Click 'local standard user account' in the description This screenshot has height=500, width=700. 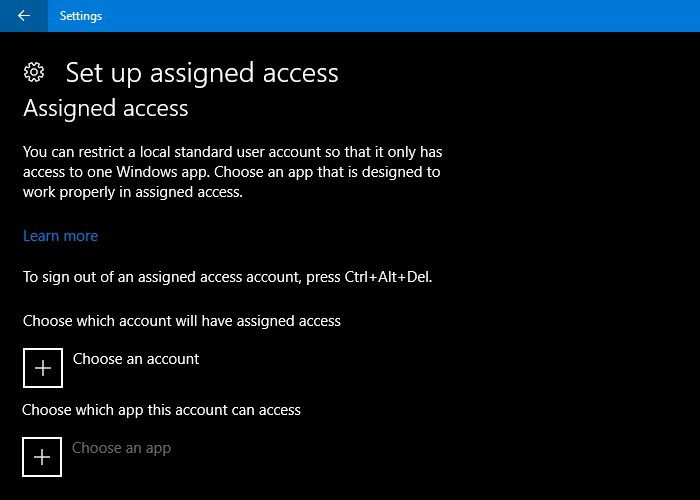(230, 152)
